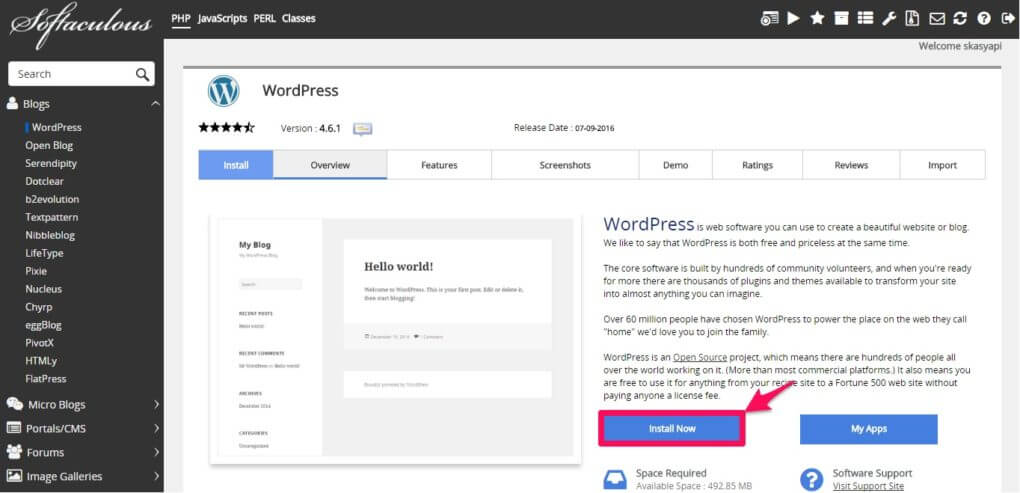Open email settings envelope icon

(x=937, y=18)
